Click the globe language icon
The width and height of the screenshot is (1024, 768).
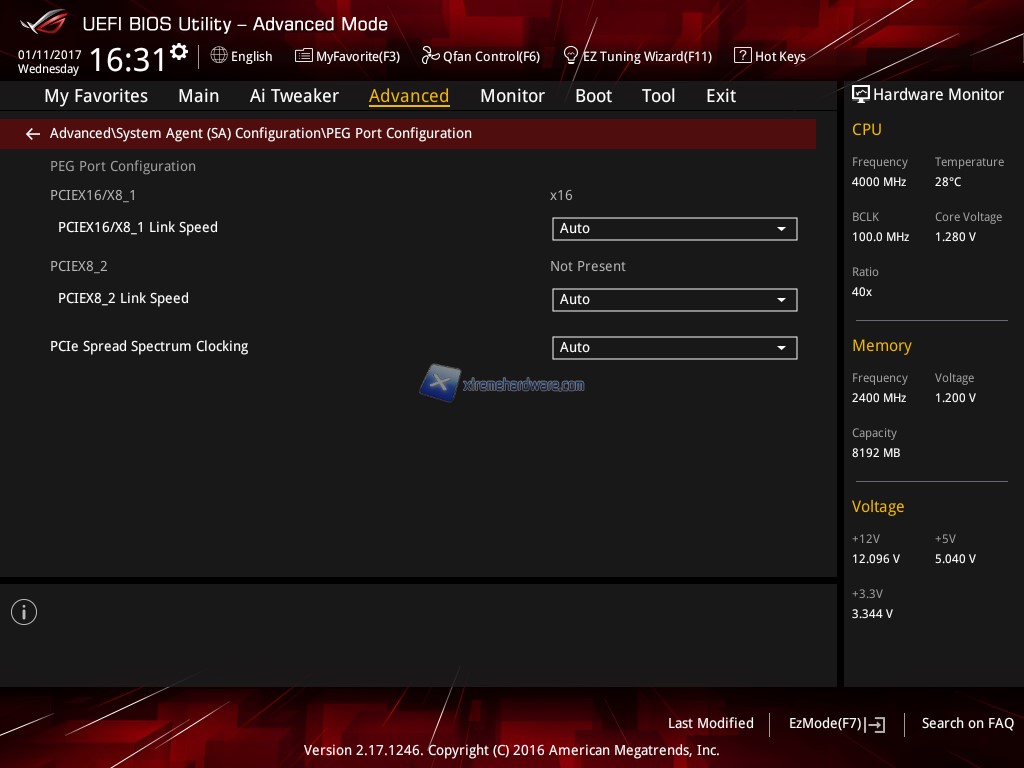pyautogui.click(x=219, y=56)
